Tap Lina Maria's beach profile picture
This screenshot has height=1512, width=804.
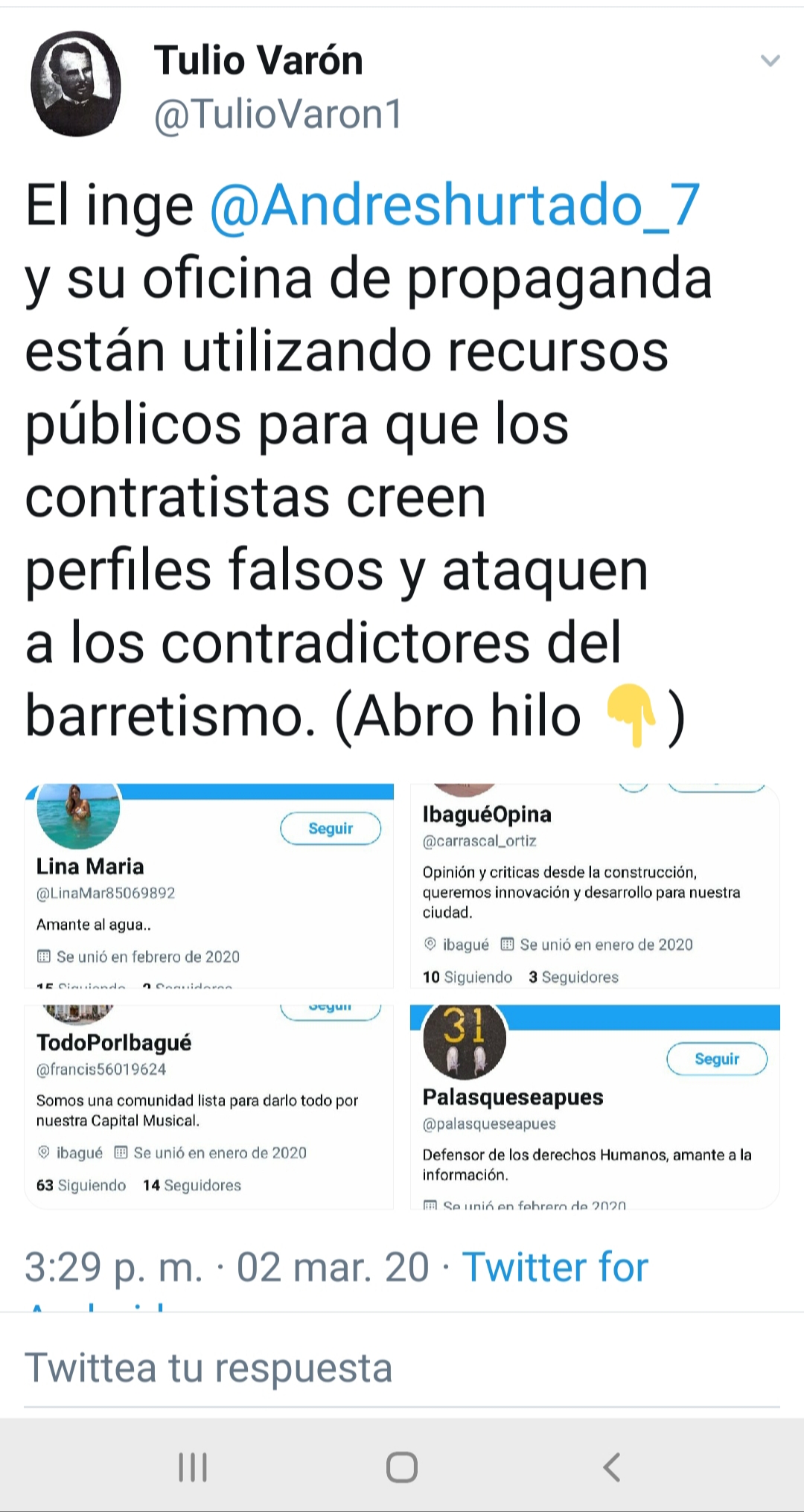click(78, 814)
